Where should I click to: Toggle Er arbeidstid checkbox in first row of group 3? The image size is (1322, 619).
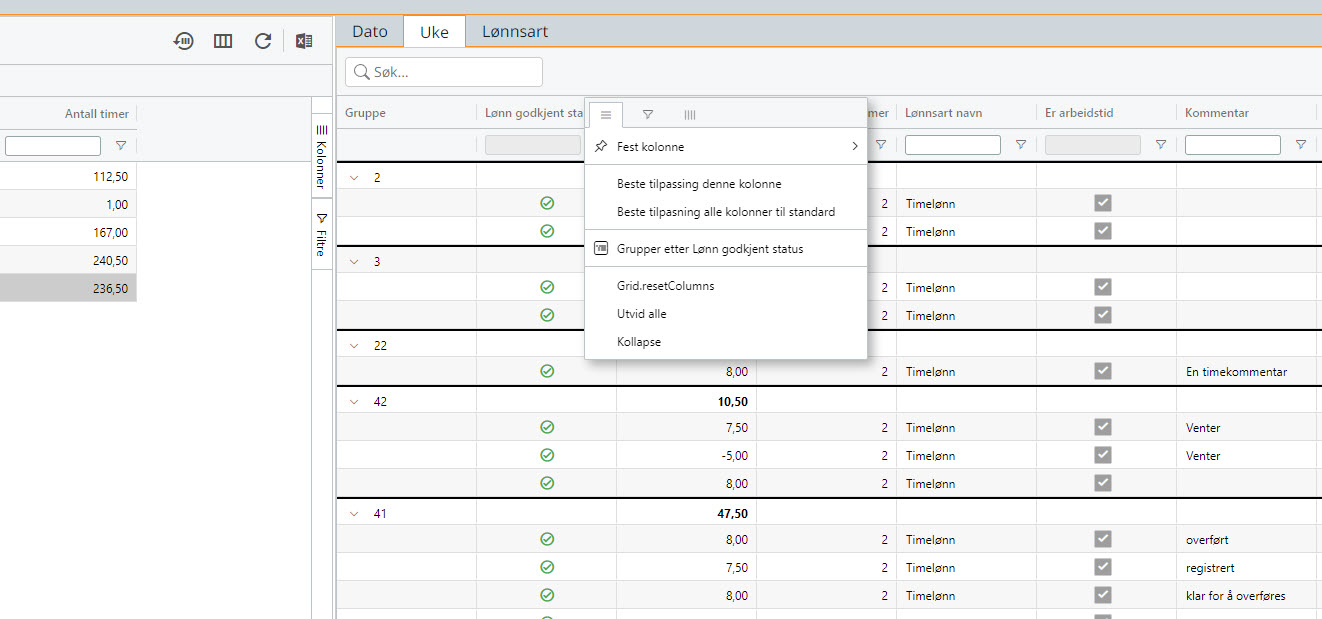pyautogui.click(x=1103, y=287)
